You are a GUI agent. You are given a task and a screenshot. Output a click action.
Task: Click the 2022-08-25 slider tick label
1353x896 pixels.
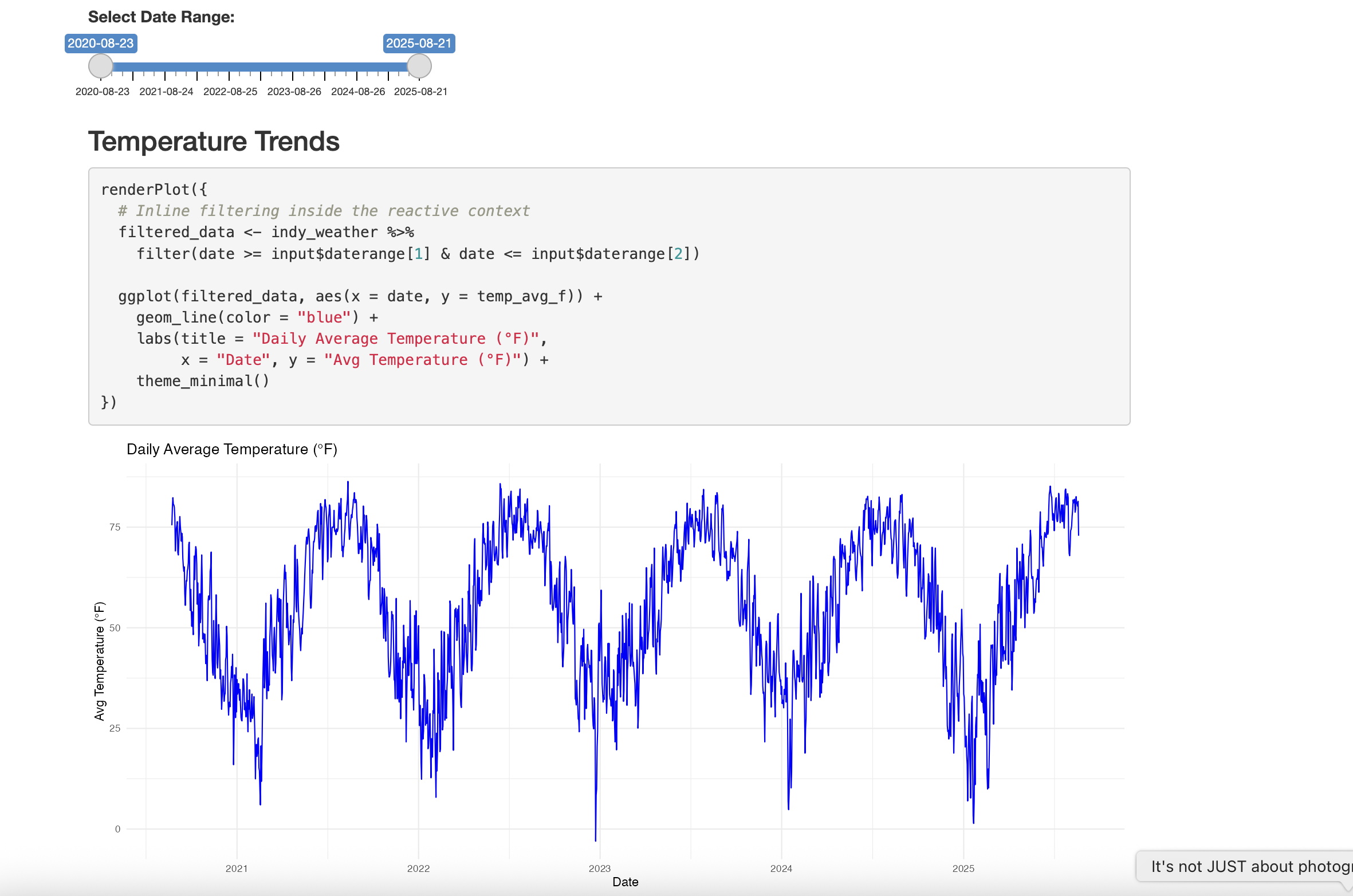[x=230, y=92]
